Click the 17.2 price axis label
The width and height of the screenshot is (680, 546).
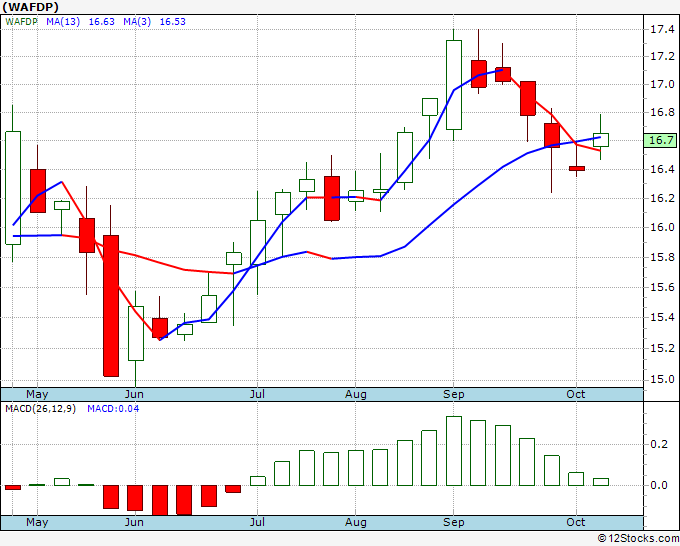click(x=662, y=56)
